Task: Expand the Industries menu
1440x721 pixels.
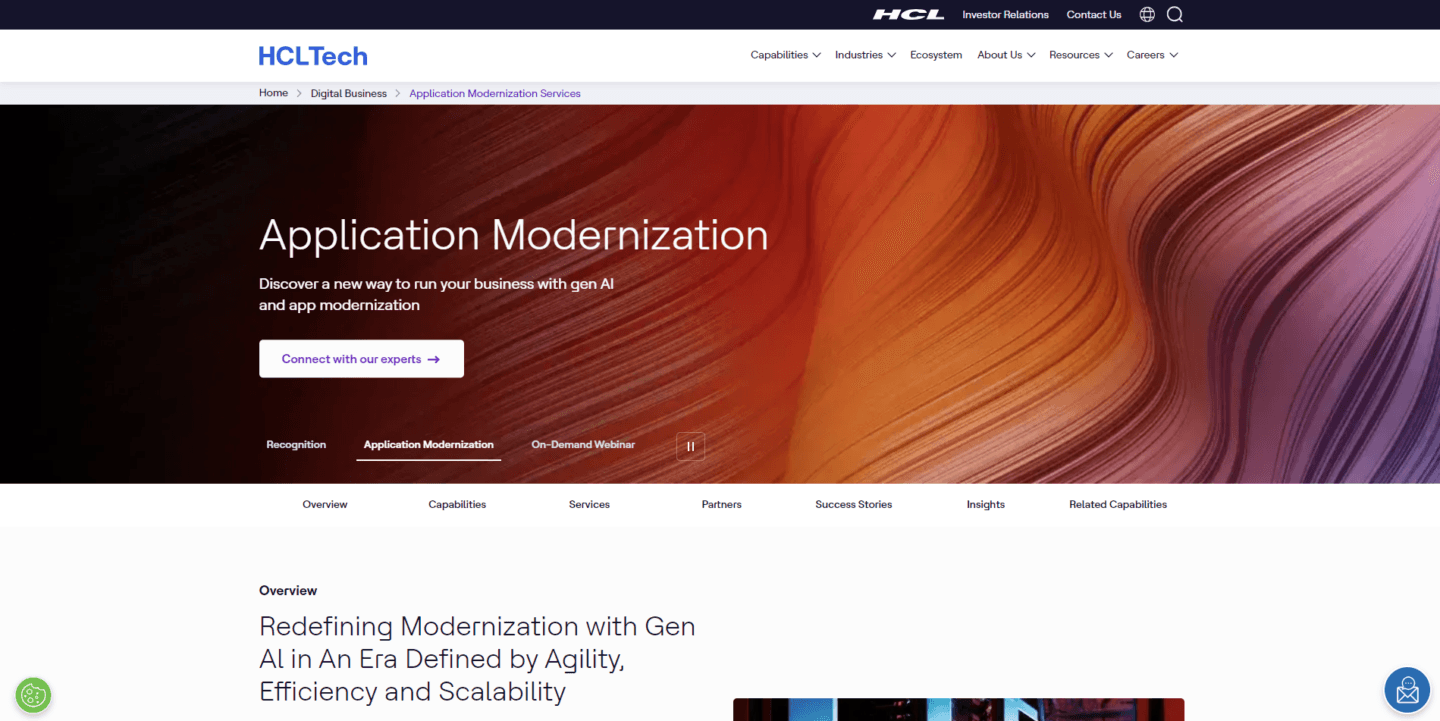Action: [x=865, y=55]
